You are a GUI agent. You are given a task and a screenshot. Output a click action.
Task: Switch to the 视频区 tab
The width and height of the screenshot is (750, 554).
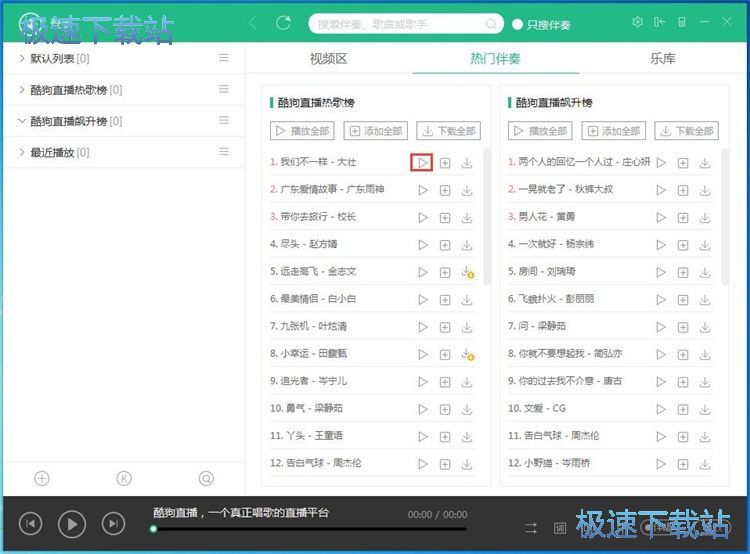pyautogui.click(x=328, y=58)
